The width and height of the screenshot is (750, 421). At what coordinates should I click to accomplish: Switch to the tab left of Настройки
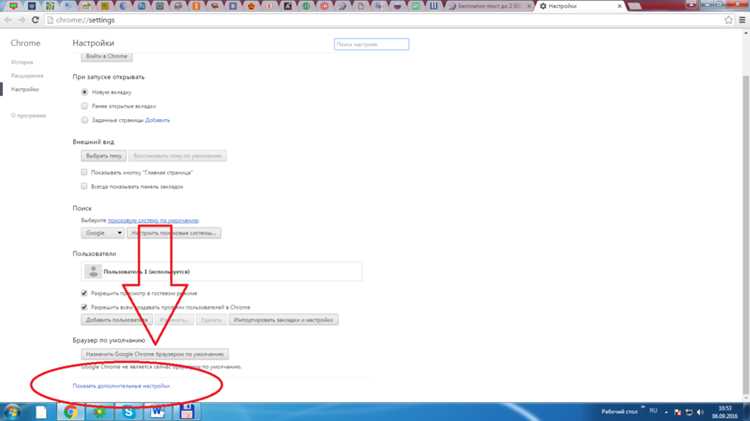[490, 6]
